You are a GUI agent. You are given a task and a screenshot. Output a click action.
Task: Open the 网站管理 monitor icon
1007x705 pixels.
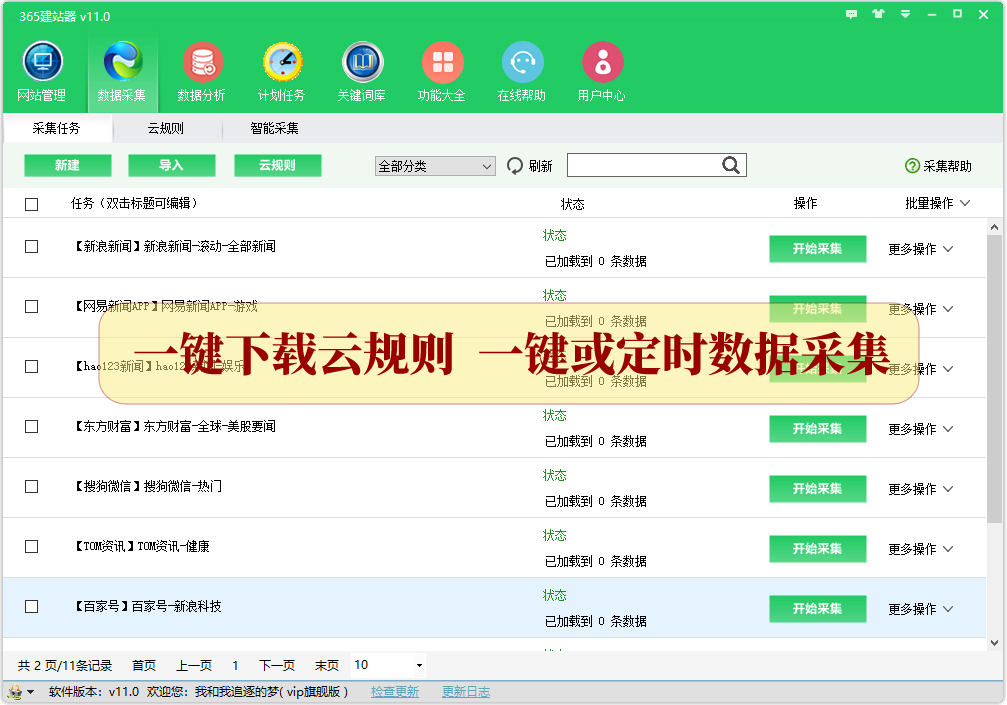(42, 62)
